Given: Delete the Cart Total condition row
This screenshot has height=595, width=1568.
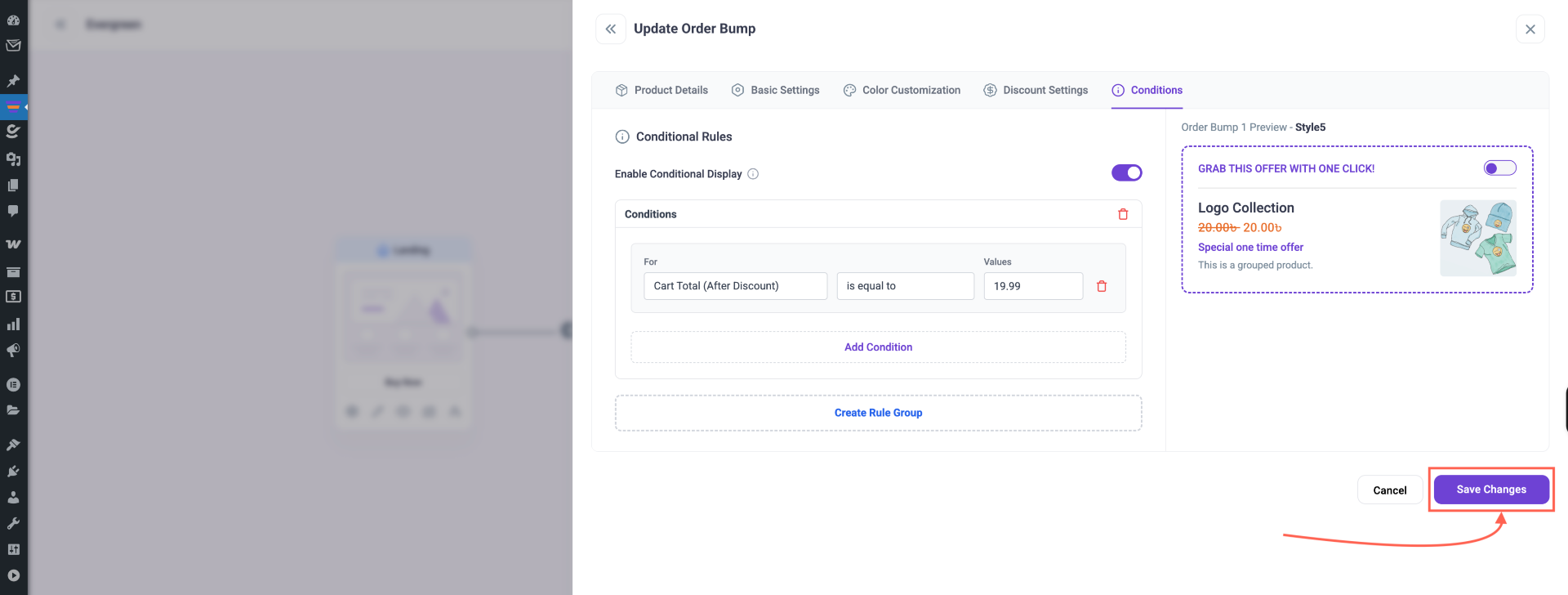Looking at the screenshot, I should (x=1102, y=286).
